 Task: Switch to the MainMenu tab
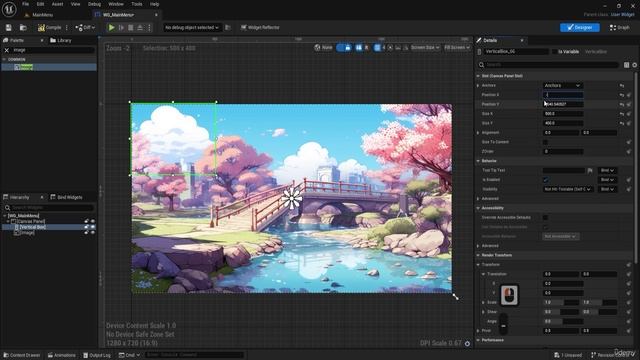coord(42,15)
